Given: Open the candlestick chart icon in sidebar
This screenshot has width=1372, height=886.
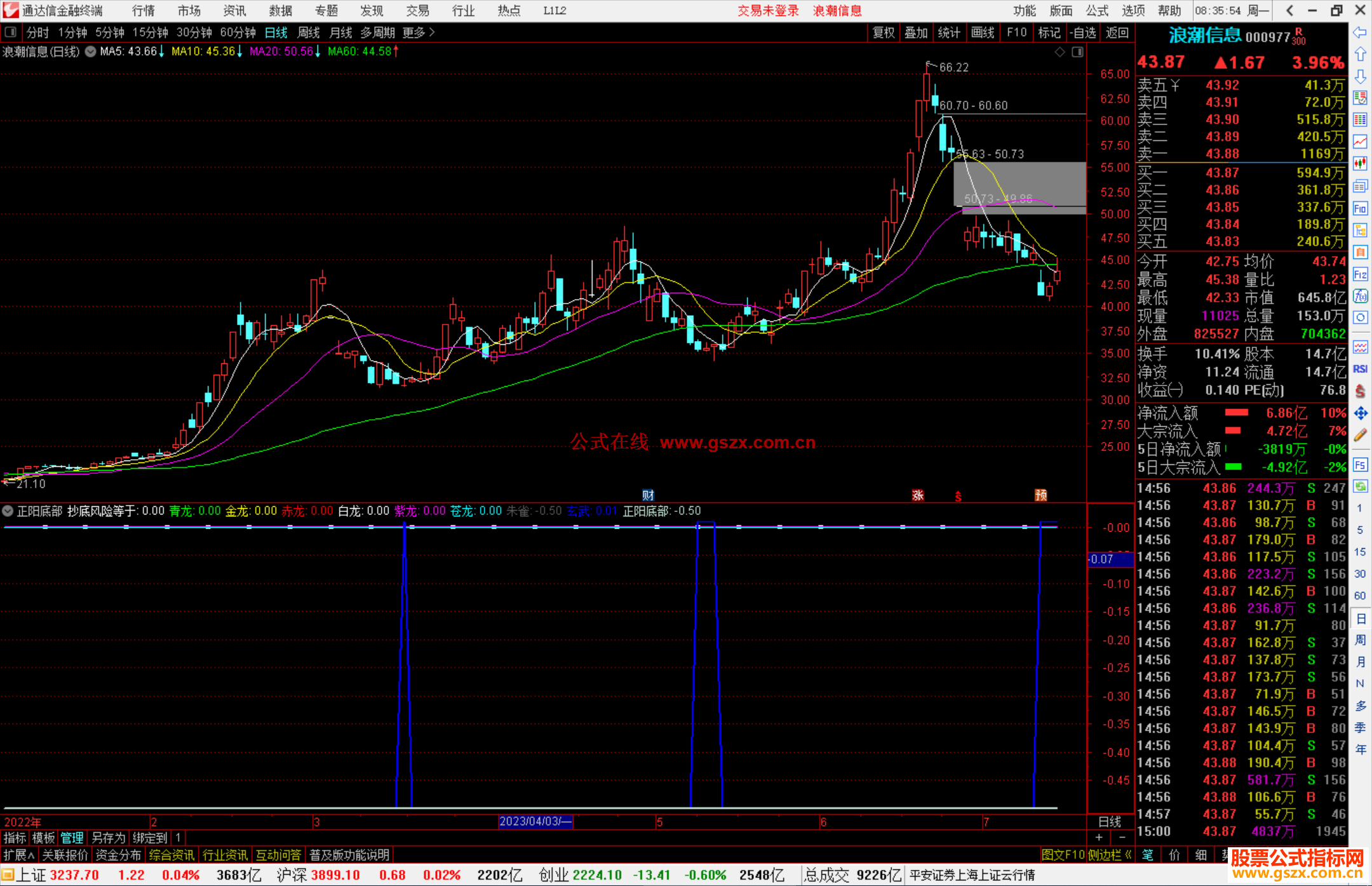Looking at the screenshot, I should tap(1360, 163).
